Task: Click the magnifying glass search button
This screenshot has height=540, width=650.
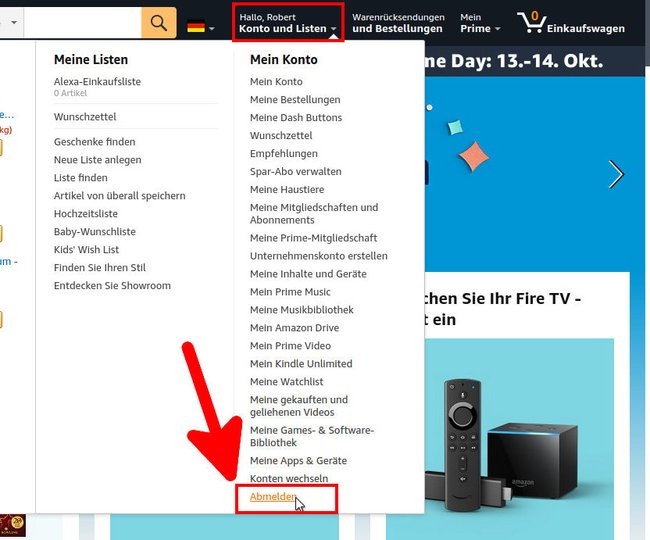Action: point(159,23)
